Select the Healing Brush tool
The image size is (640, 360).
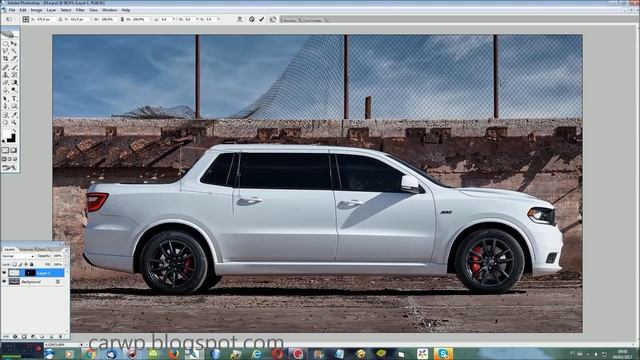point(6,67)
